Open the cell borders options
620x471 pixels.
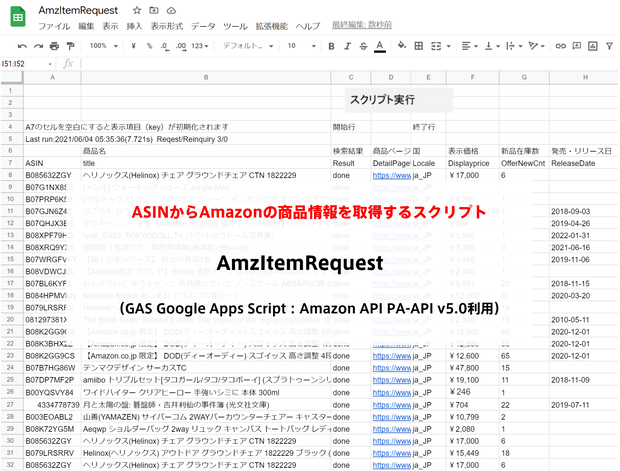tap(418, 46)
